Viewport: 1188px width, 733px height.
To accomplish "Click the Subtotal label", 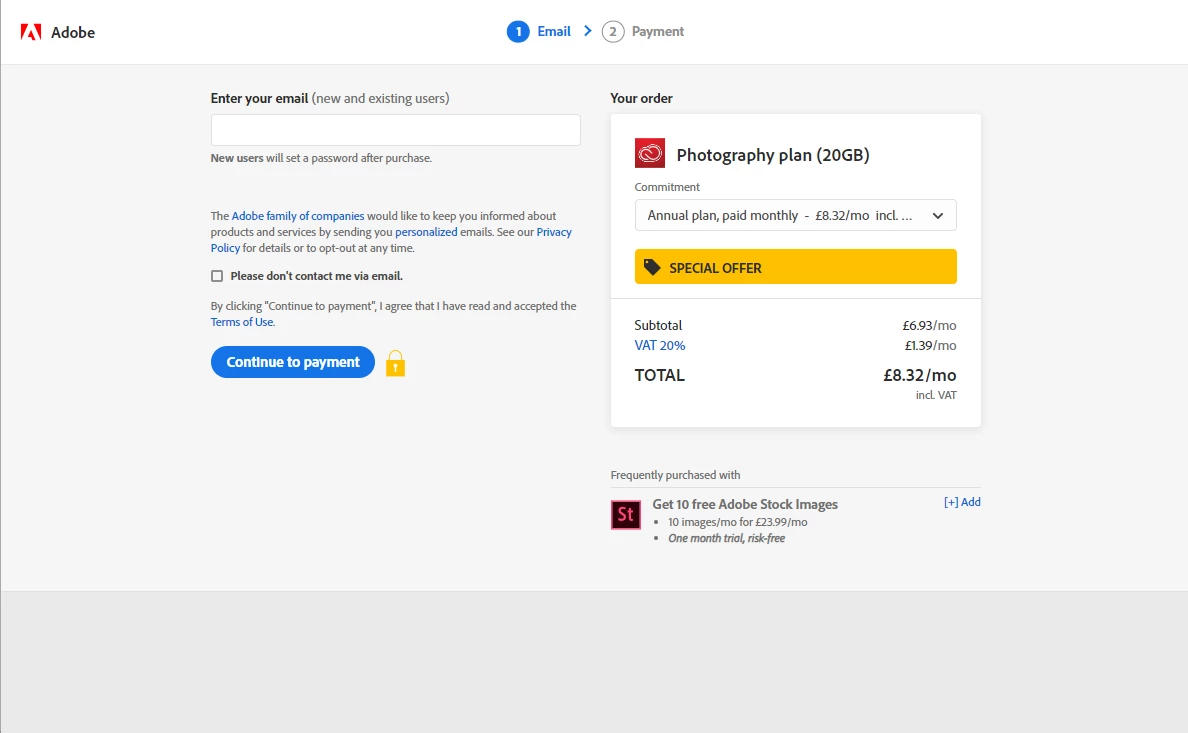I will tap(658, 325).
